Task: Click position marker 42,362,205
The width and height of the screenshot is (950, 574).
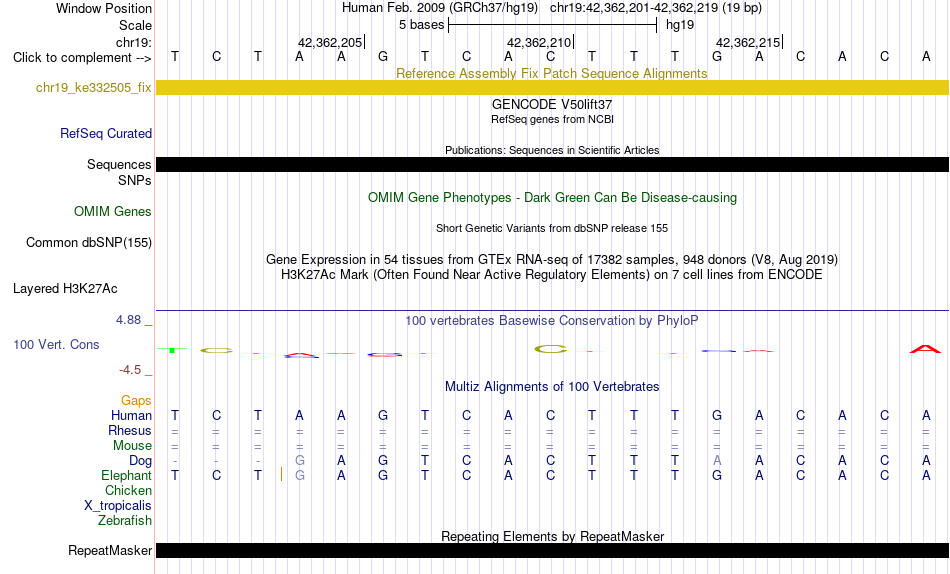Action: 330,42
